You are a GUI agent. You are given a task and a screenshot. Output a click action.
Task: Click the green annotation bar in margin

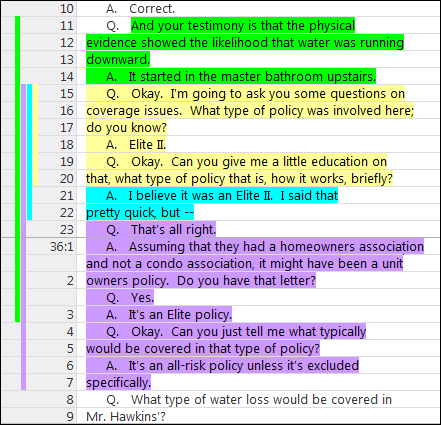18,169
